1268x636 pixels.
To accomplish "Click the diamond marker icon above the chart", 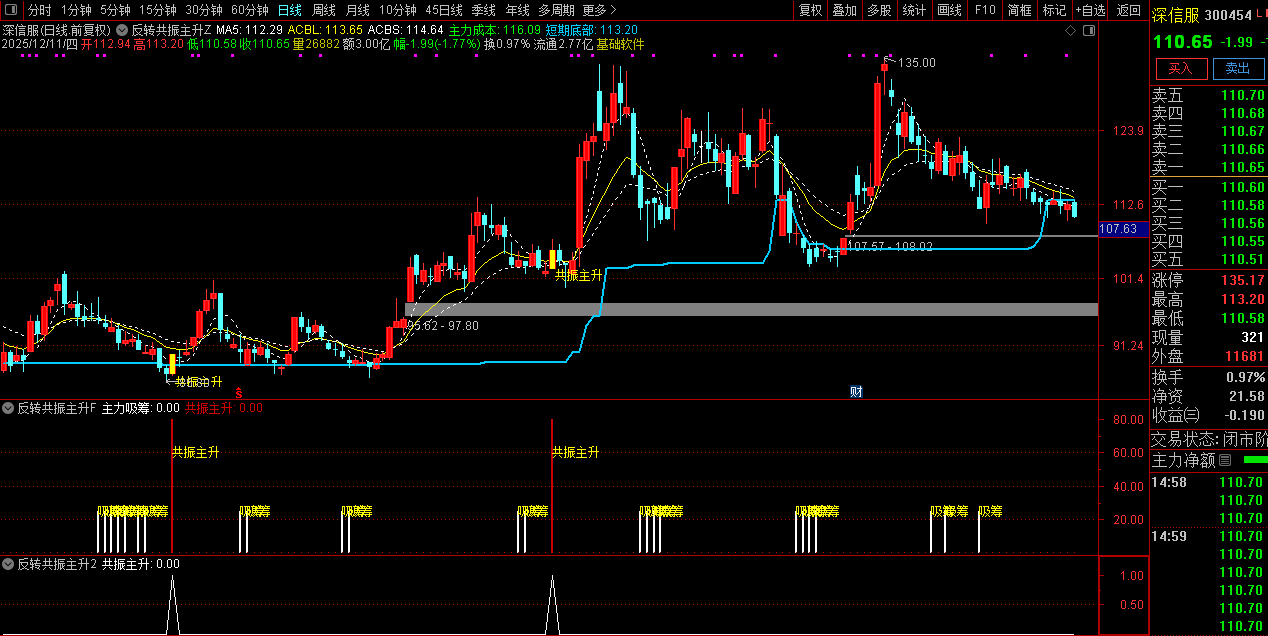I will point(1071,30).
